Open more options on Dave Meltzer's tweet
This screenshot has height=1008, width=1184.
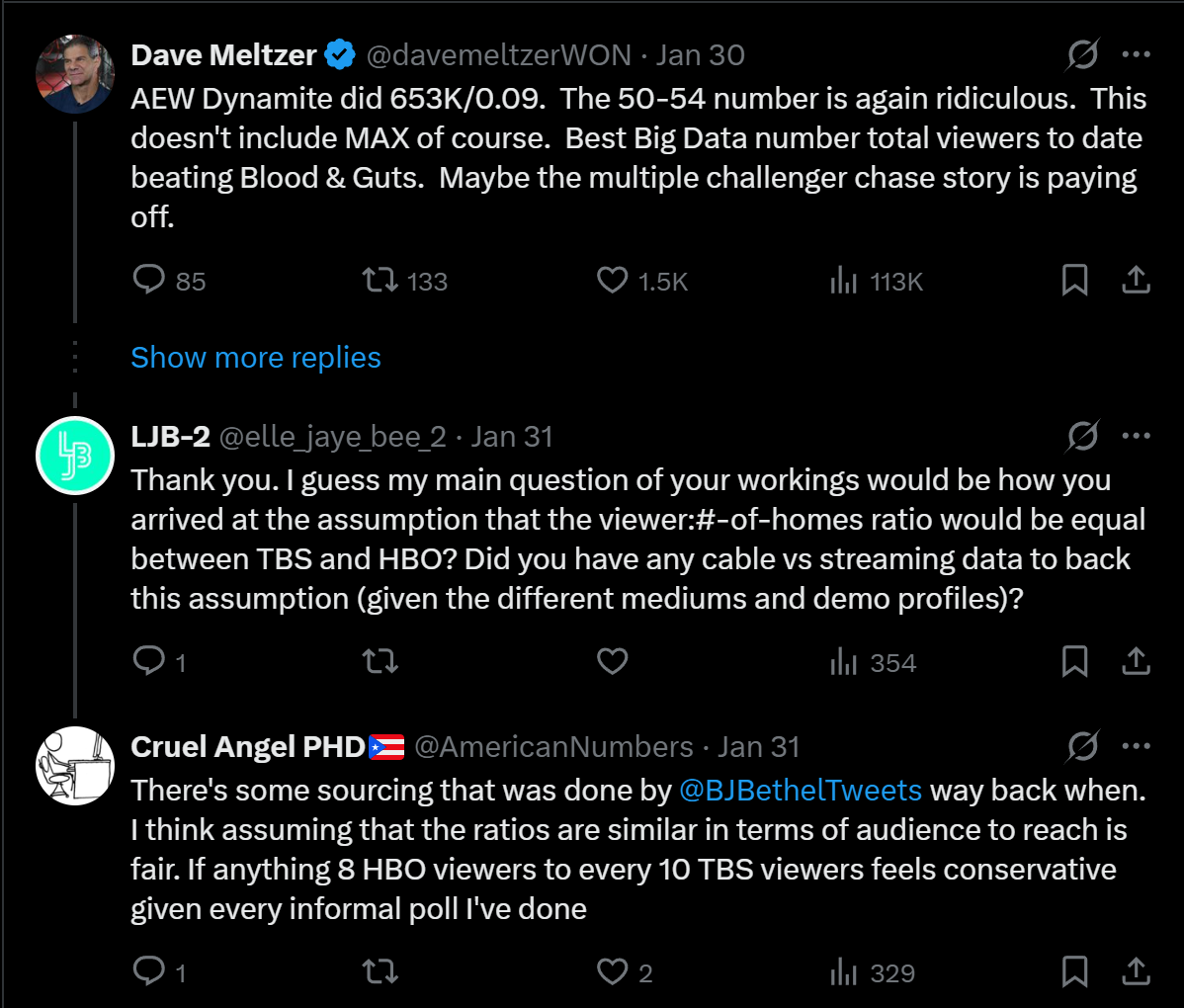(1137, 54)
